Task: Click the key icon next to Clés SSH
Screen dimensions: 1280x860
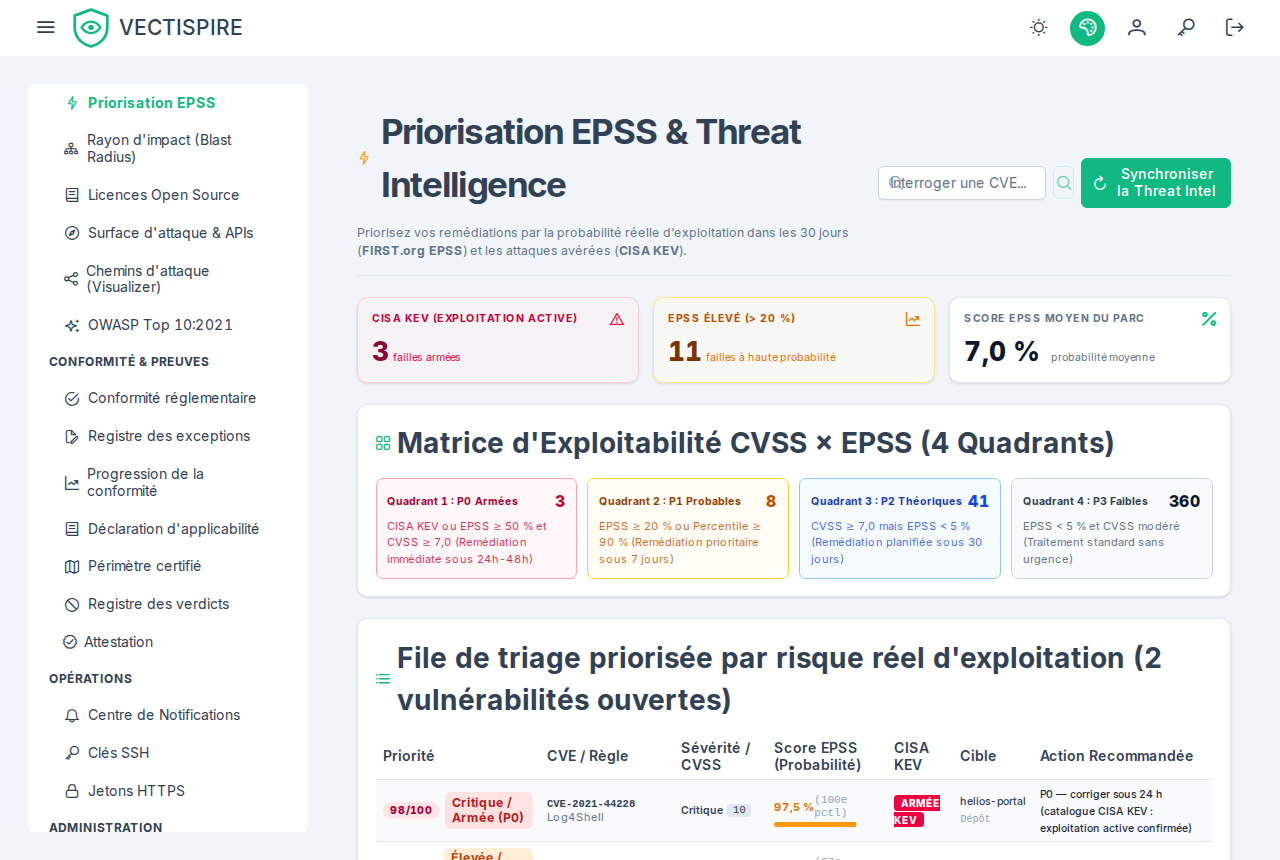Action: 72,753
